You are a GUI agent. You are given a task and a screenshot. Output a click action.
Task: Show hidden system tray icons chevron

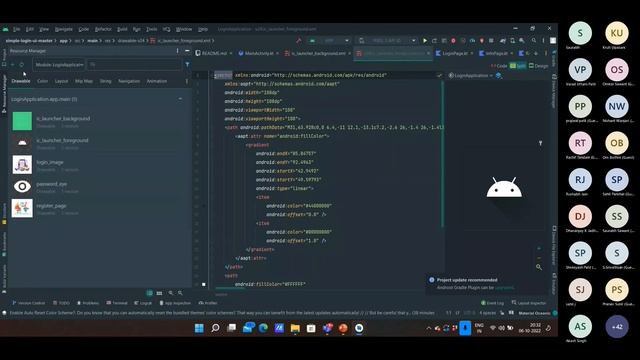point(428,328)
